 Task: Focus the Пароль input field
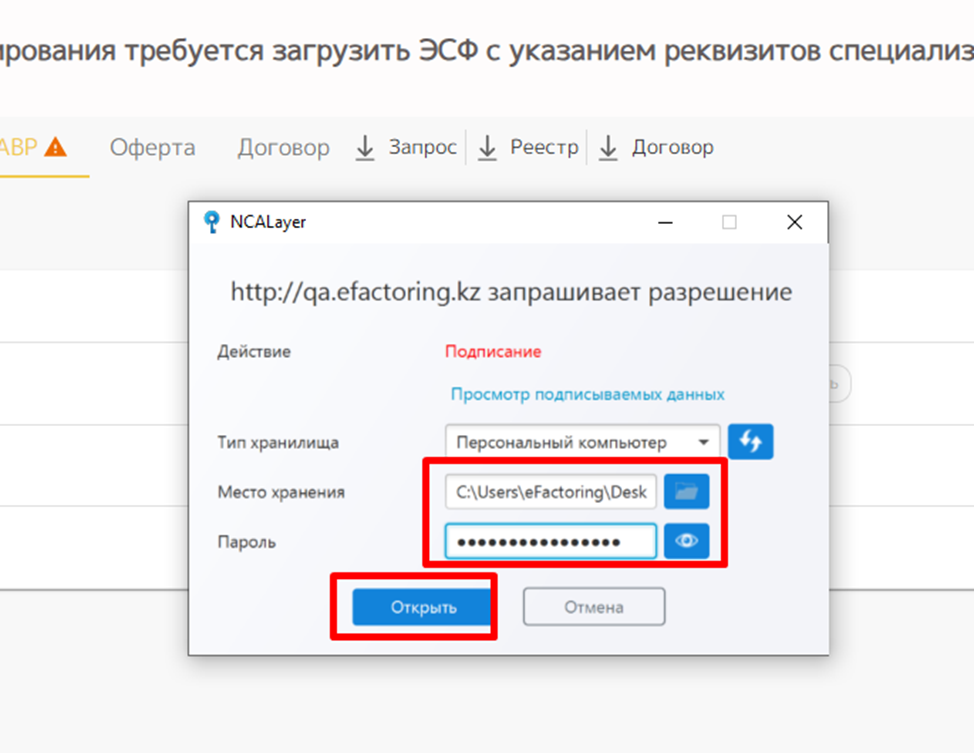pyautogui.click(x=550, y=542)
